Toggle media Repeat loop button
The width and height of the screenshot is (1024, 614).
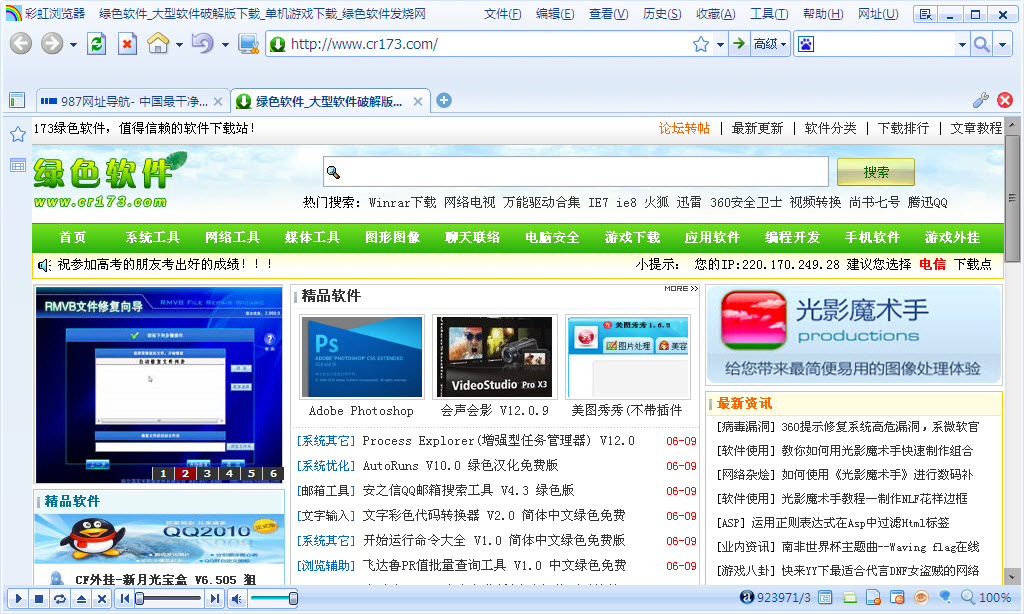pos(59,598)
